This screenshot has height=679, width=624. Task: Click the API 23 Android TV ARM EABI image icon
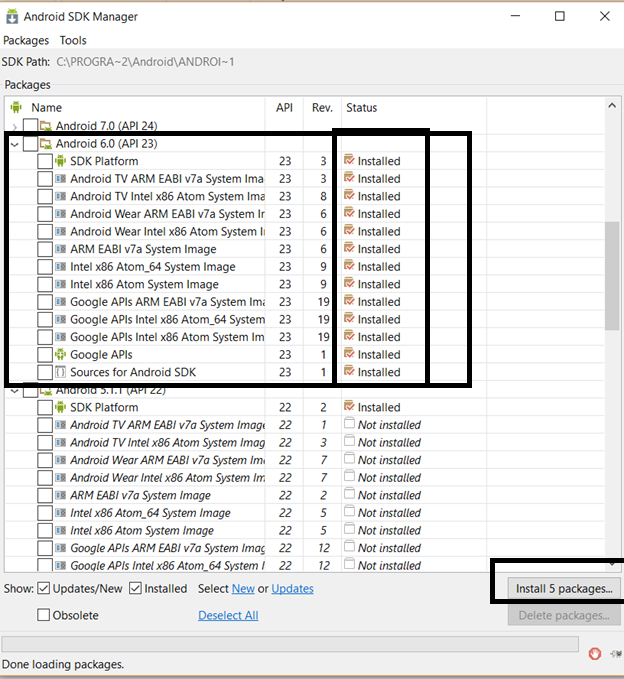pos(60,178)
